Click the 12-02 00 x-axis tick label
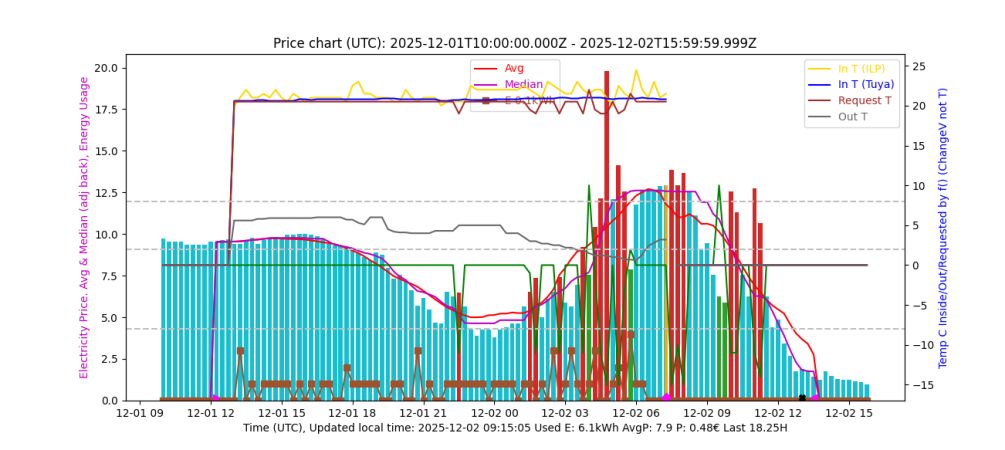Screen dimensions: 1005x450 tap(495, 413)
